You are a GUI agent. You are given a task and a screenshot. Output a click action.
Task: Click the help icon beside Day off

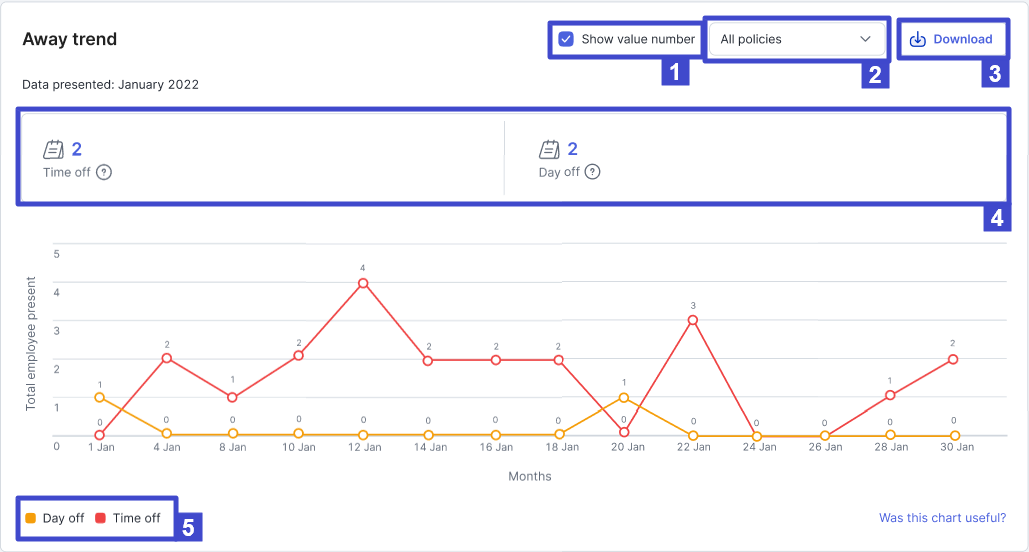(593, 172)
